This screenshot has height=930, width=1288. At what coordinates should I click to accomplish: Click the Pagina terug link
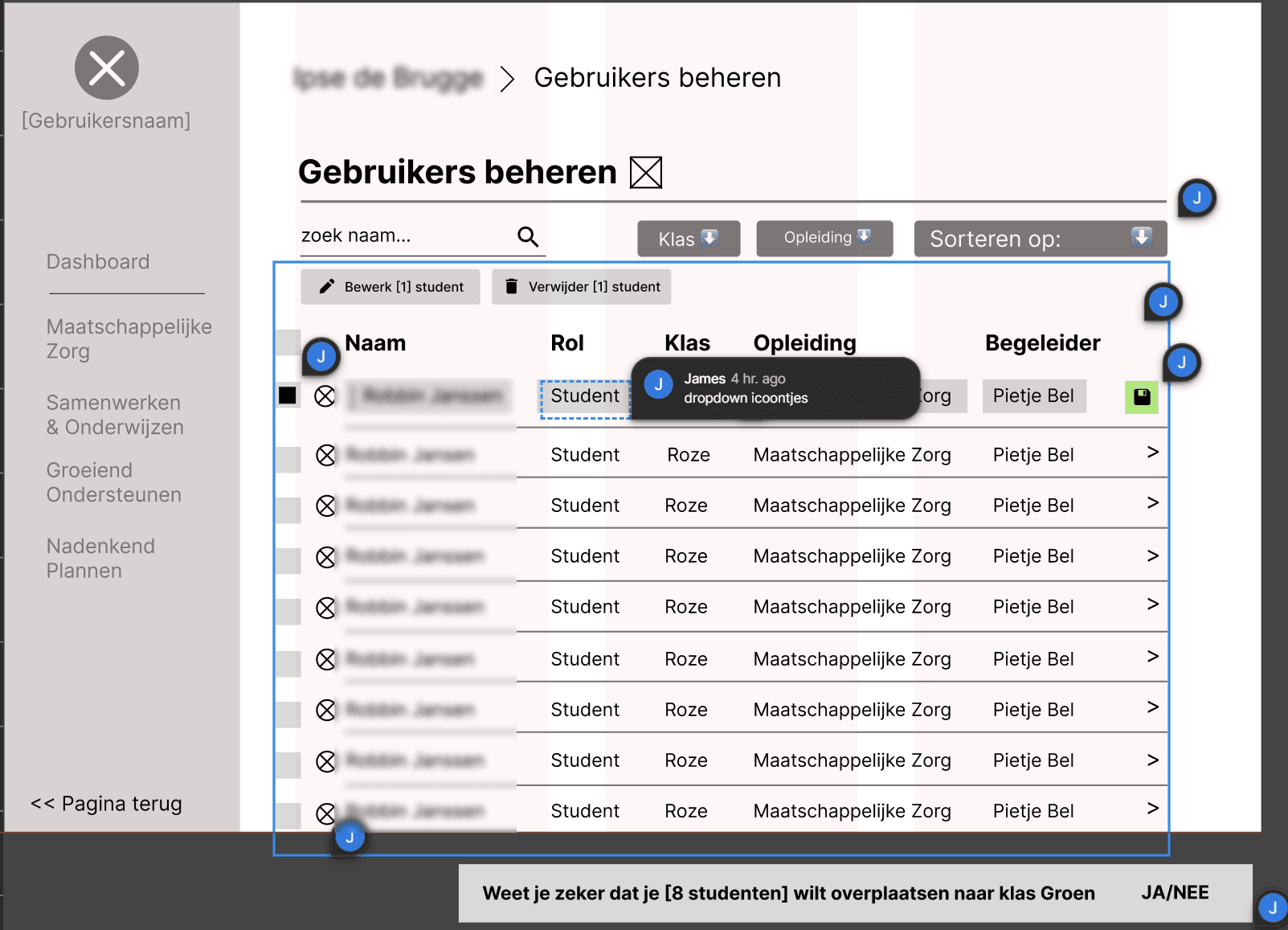(106, 803)
